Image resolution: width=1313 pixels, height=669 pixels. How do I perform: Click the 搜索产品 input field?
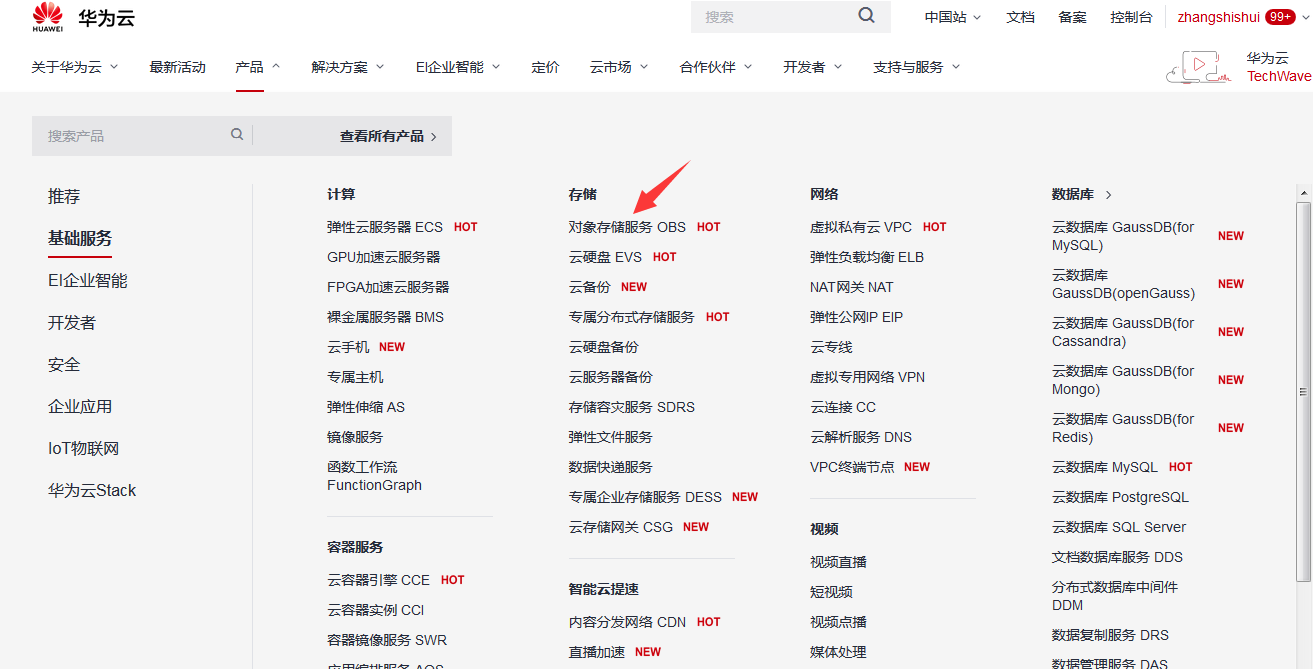tap(130, 135)
